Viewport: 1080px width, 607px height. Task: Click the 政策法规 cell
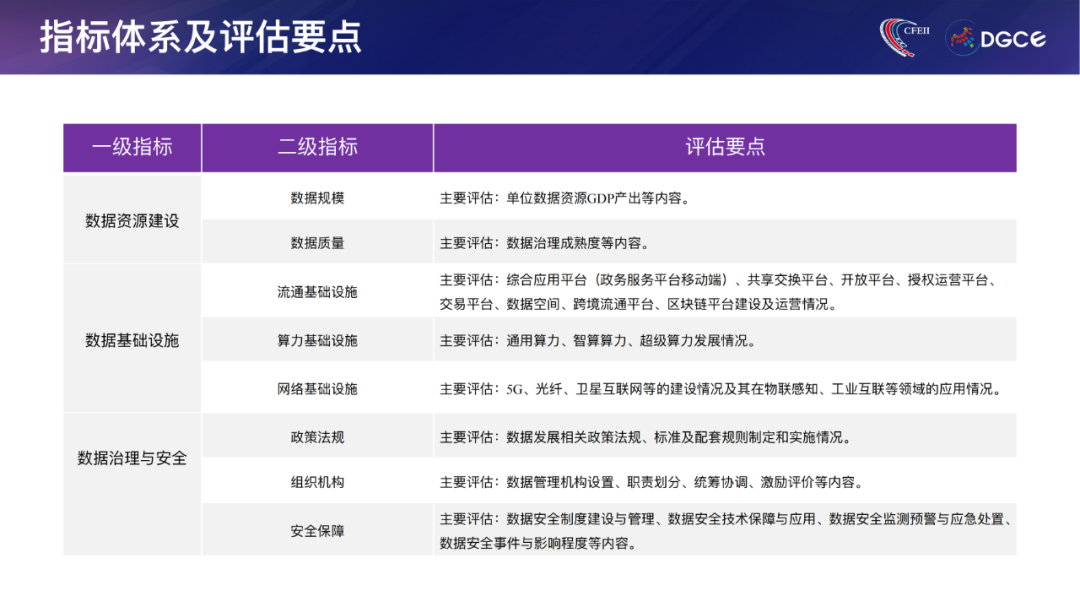[x=318, y=437]
